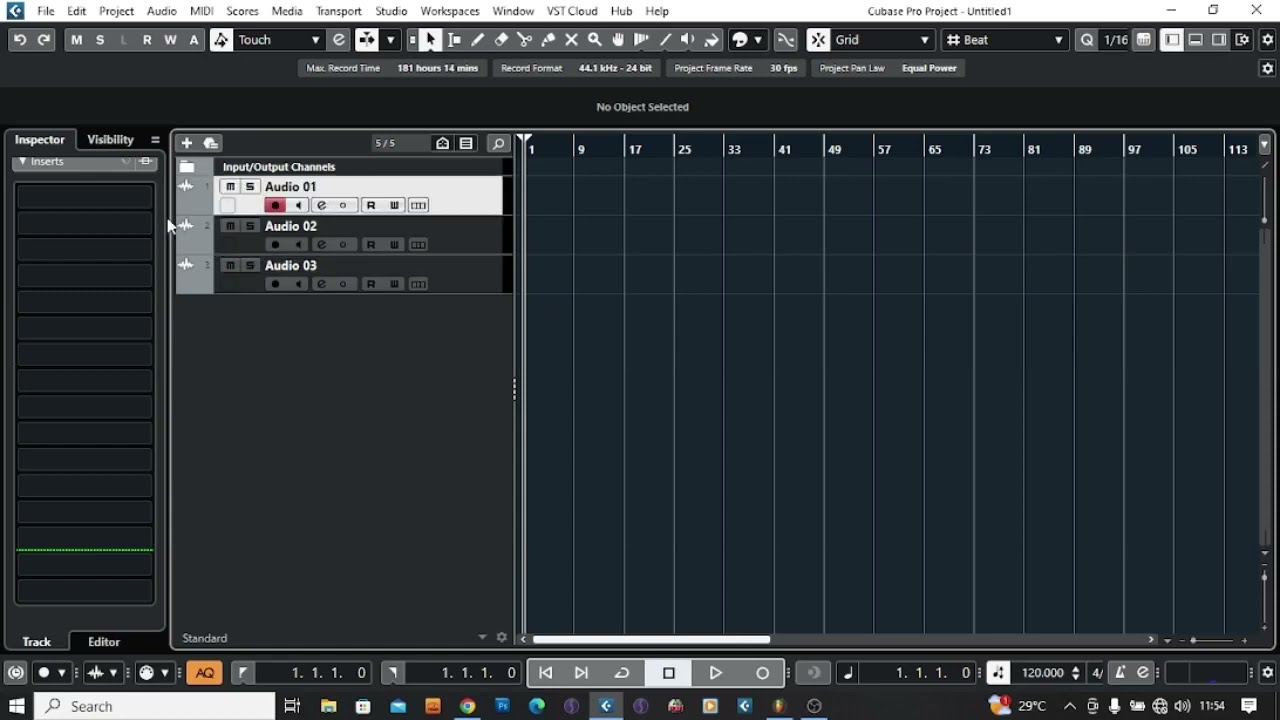Image resolution: width=1280 pixels, height=720 pixels.
Task: Open the VST Cloud menu
Action: (572, 11)
